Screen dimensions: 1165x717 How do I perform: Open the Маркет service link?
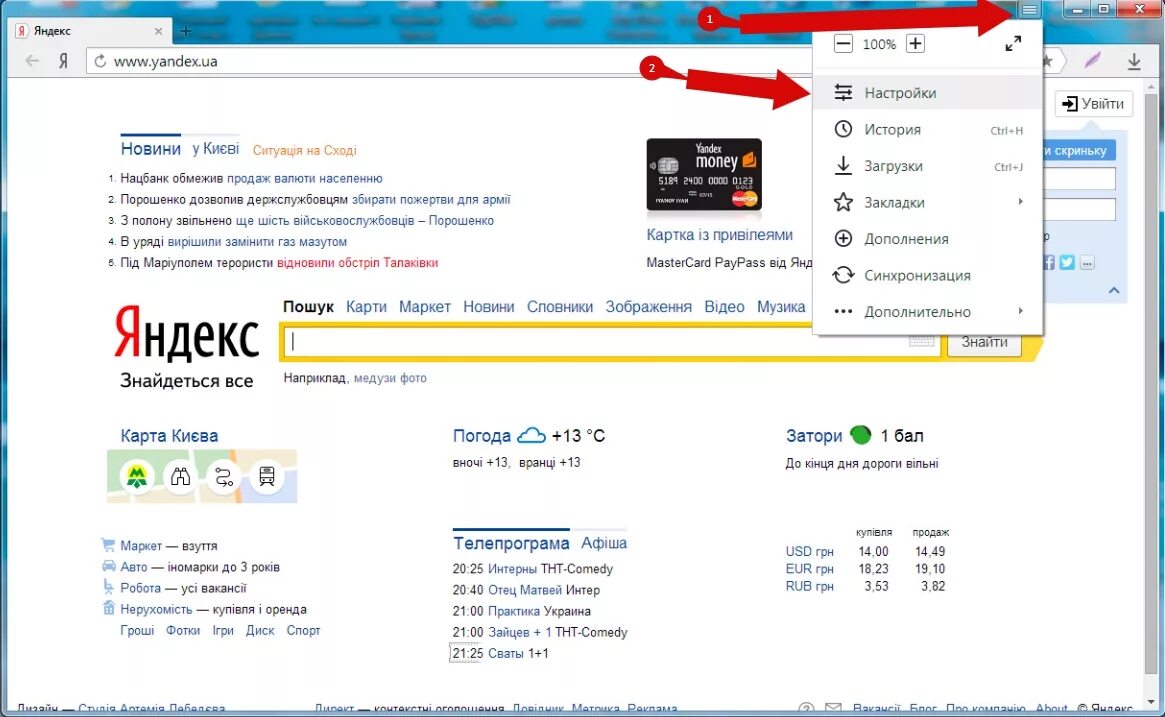(x=425, y=307)
